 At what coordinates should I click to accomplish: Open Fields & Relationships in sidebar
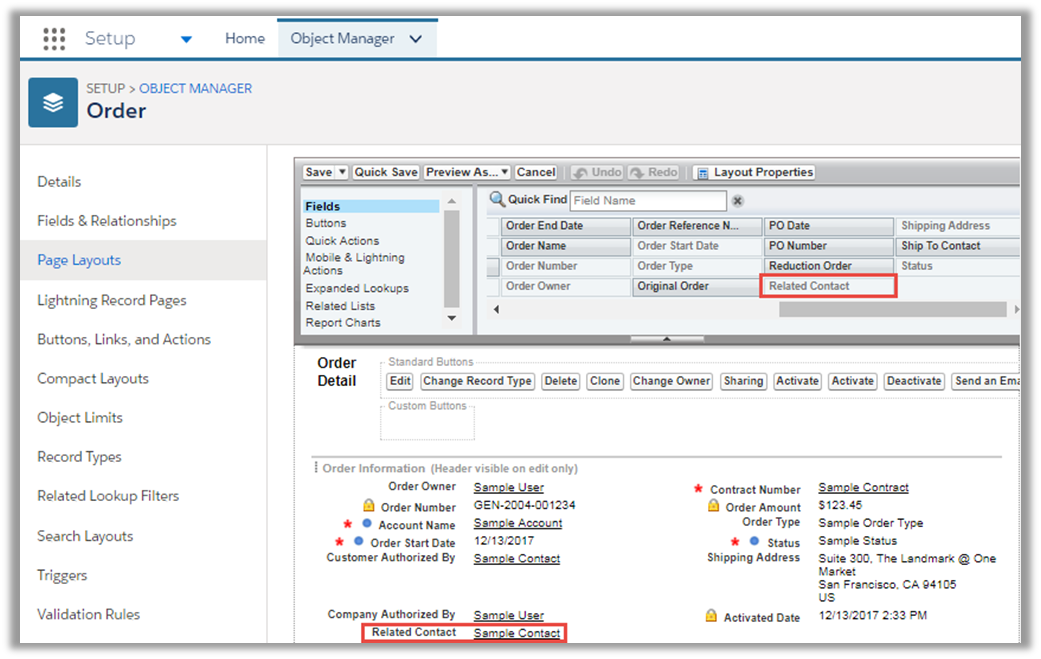[x=107, y=221]
